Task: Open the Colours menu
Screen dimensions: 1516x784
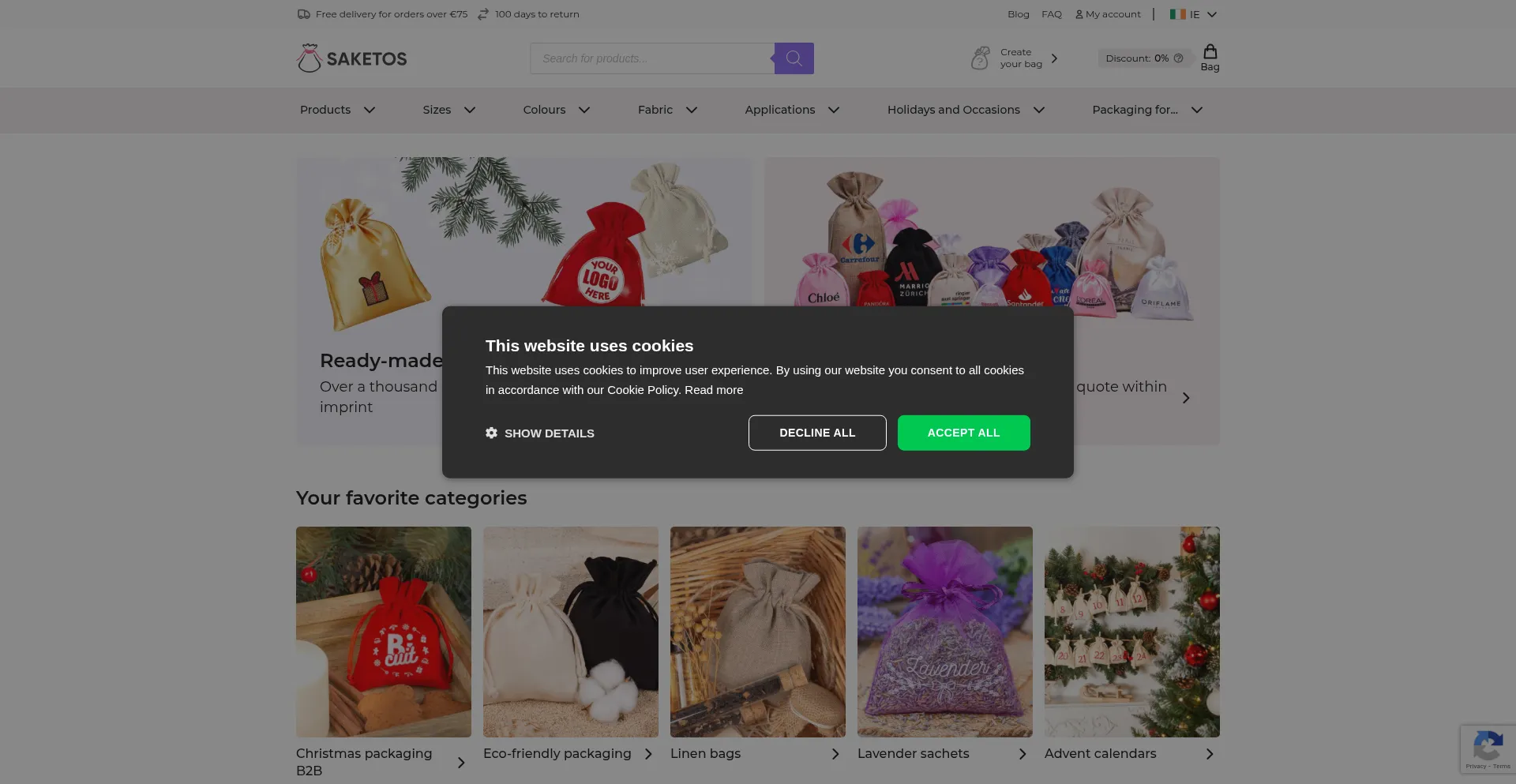Action: (544, 110)
